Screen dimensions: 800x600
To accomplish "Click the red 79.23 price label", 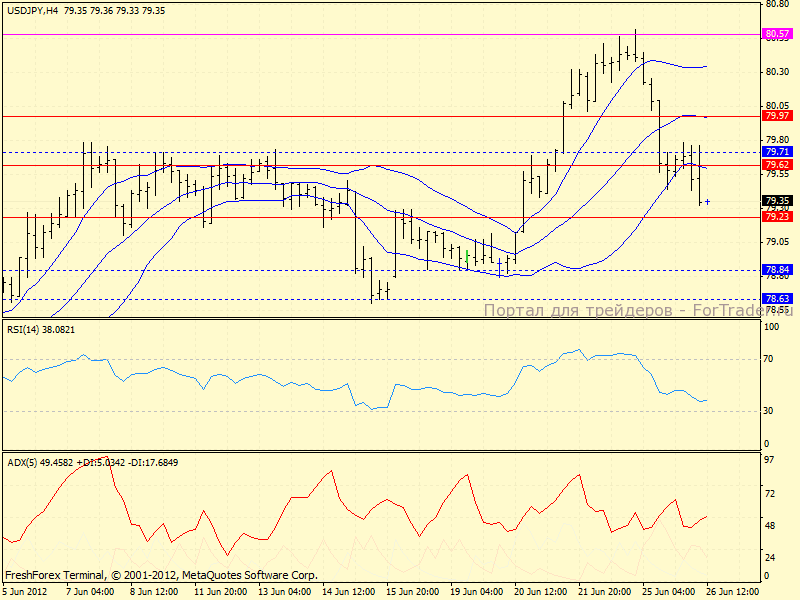I will point(777,217).
